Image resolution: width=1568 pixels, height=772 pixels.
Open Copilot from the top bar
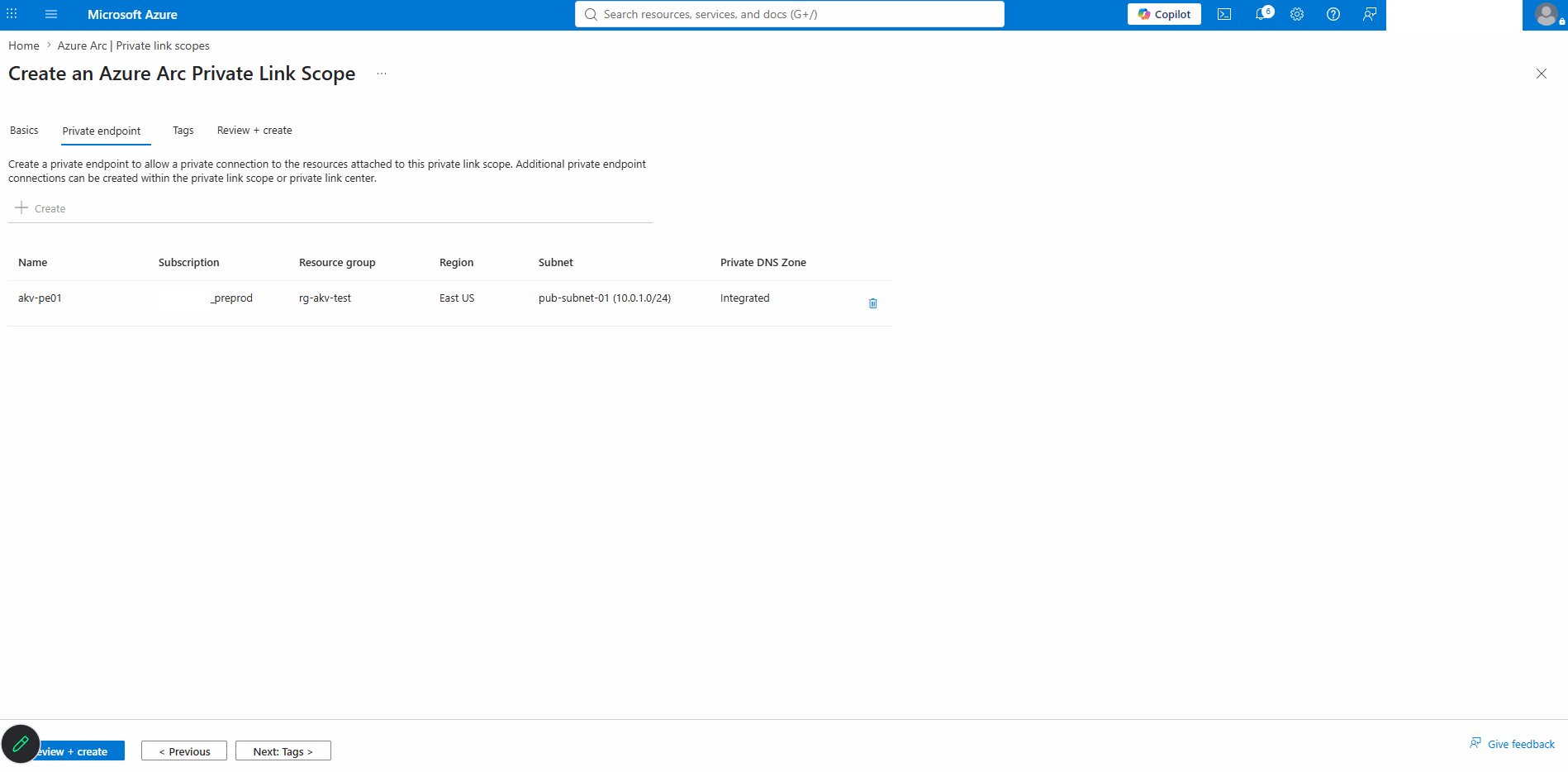coord(1164,14)
